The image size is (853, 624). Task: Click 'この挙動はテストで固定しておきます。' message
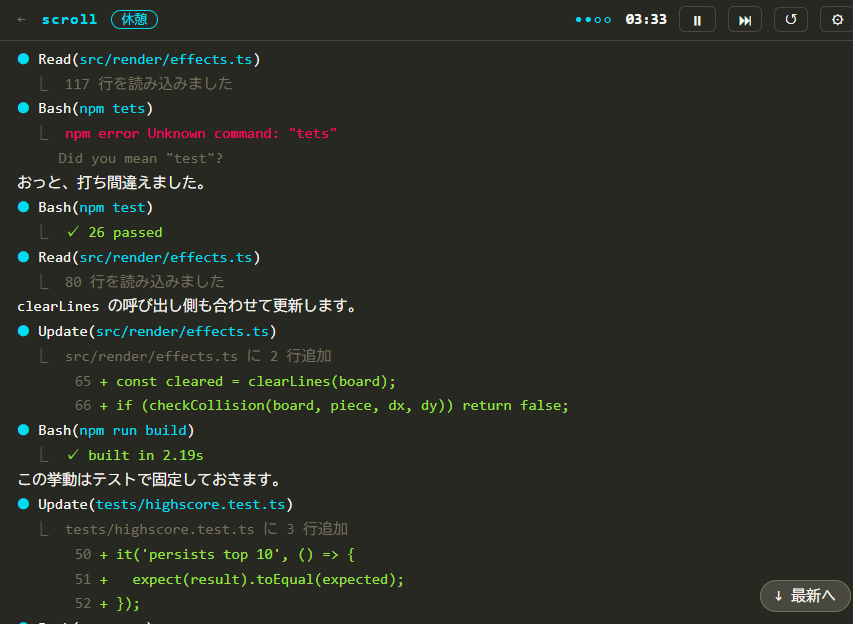[150, 480]
